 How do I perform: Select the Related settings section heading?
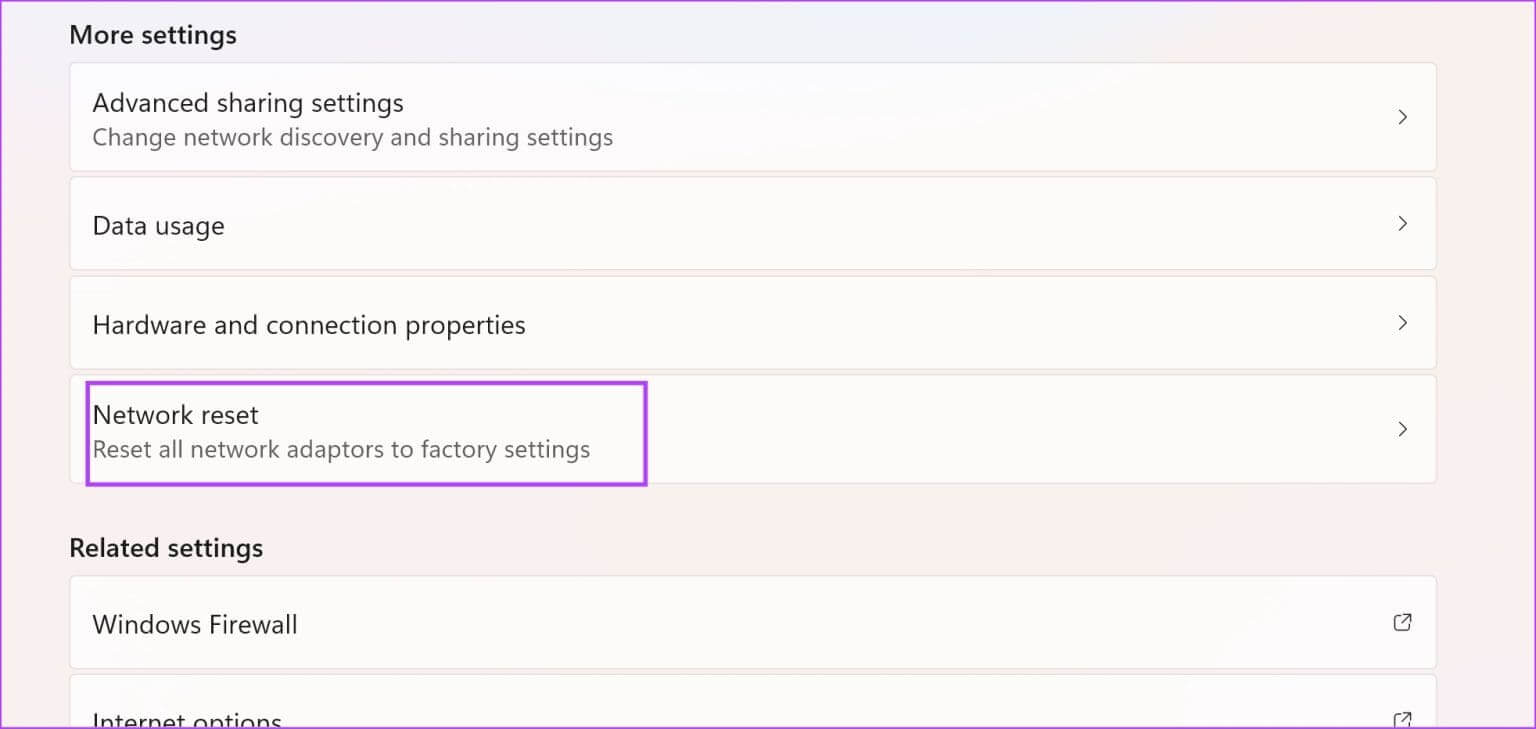pos(166,548)
